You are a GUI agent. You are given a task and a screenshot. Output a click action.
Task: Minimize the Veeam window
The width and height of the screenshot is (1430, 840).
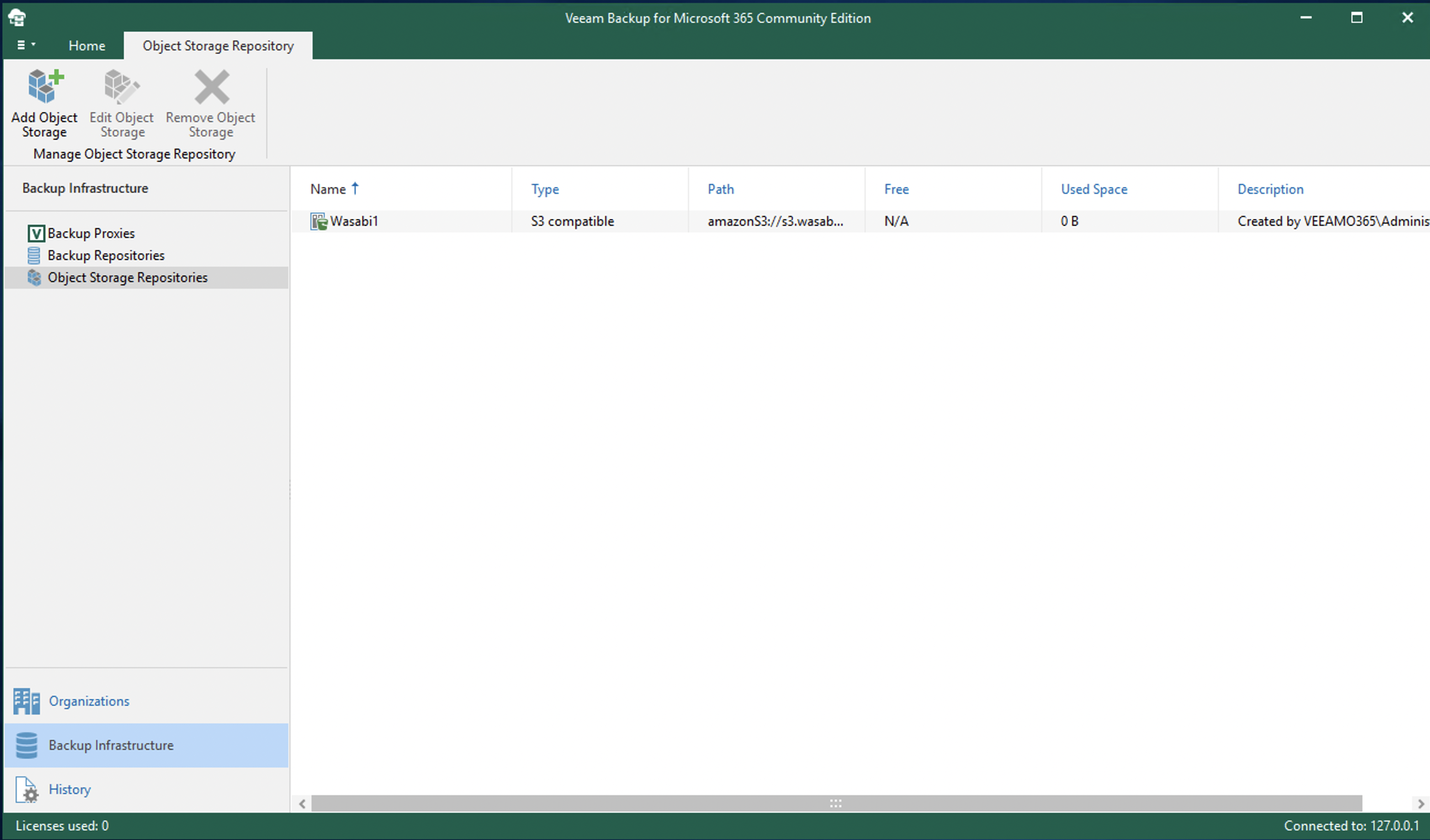tap(1306, 18)
